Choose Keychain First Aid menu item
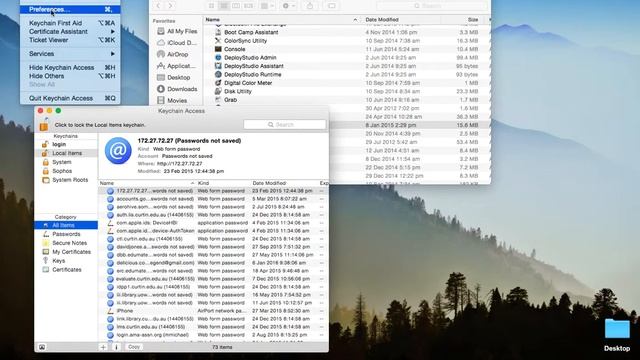Viewport: 640px width, 360px height. tap(70, 23)
